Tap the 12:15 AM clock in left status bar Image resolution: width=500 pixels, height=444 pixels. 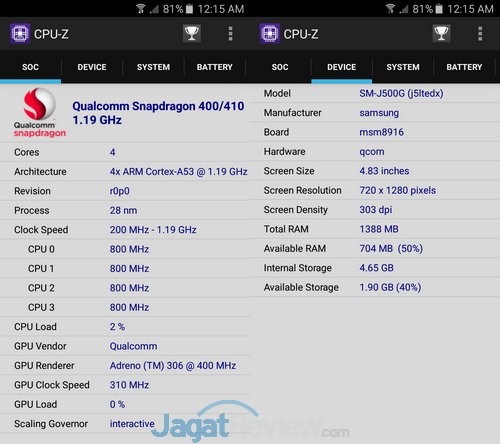click(221, 9)
